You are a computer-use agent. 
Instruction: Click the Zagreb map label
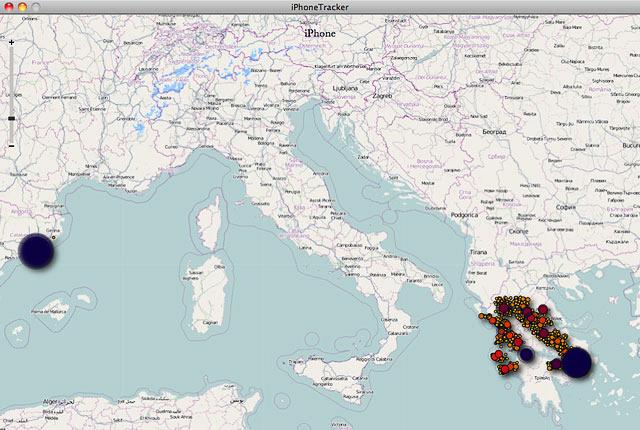coord(382,96)
